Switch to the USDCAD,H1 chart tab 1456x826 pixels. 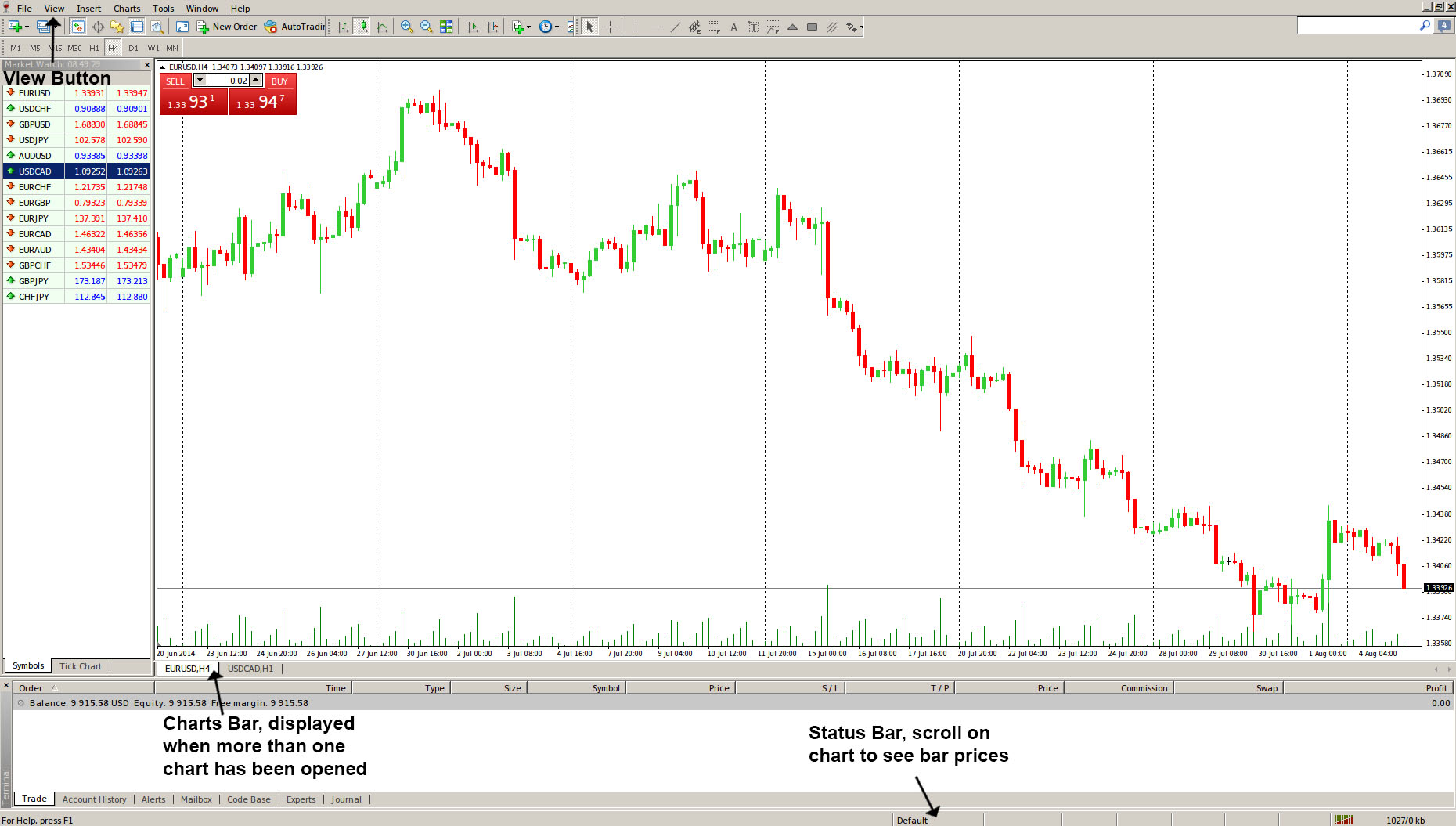pos(250,669)
